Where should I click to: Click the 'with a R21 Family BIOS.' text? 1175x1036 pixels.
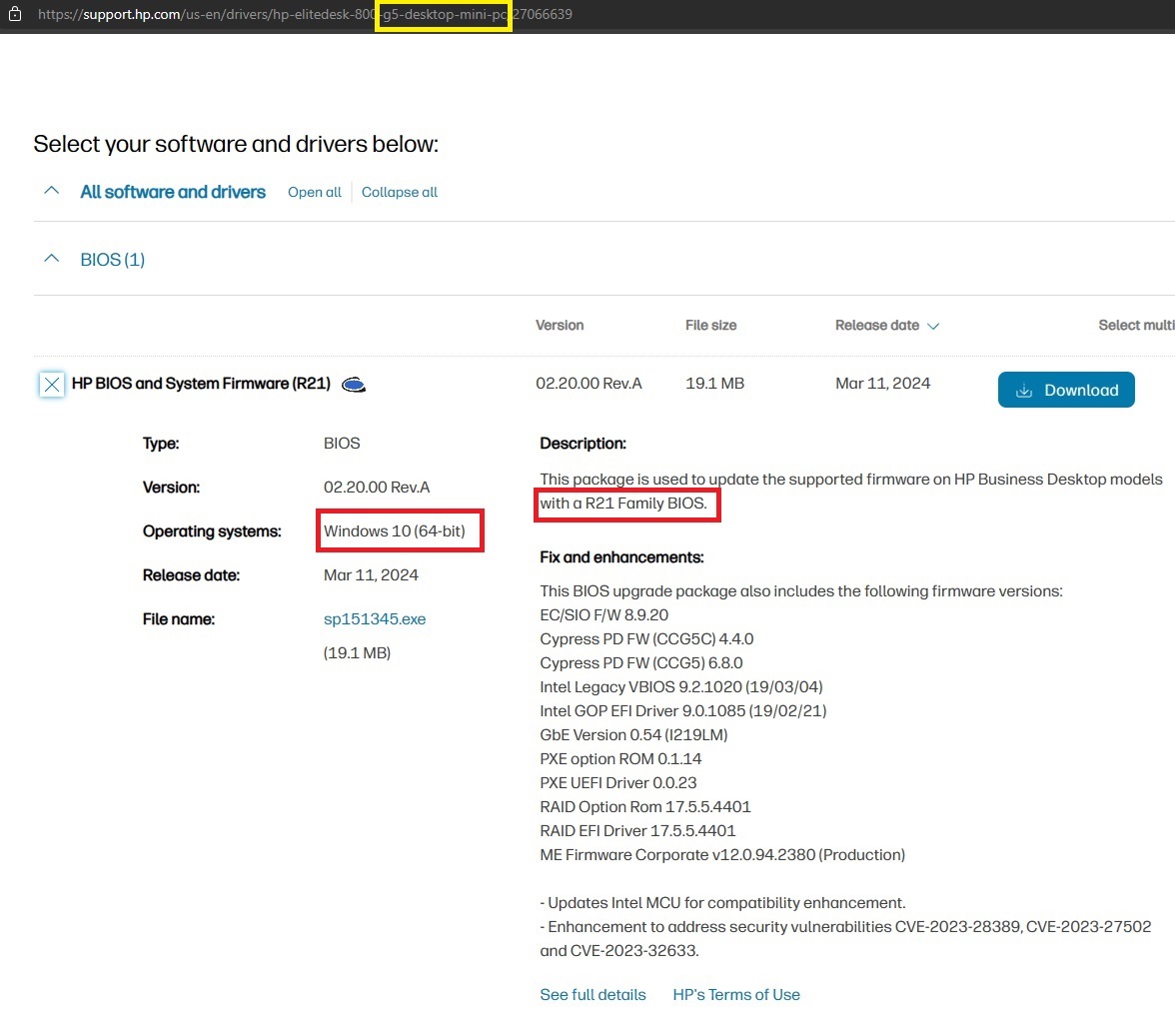pos(623,504)
